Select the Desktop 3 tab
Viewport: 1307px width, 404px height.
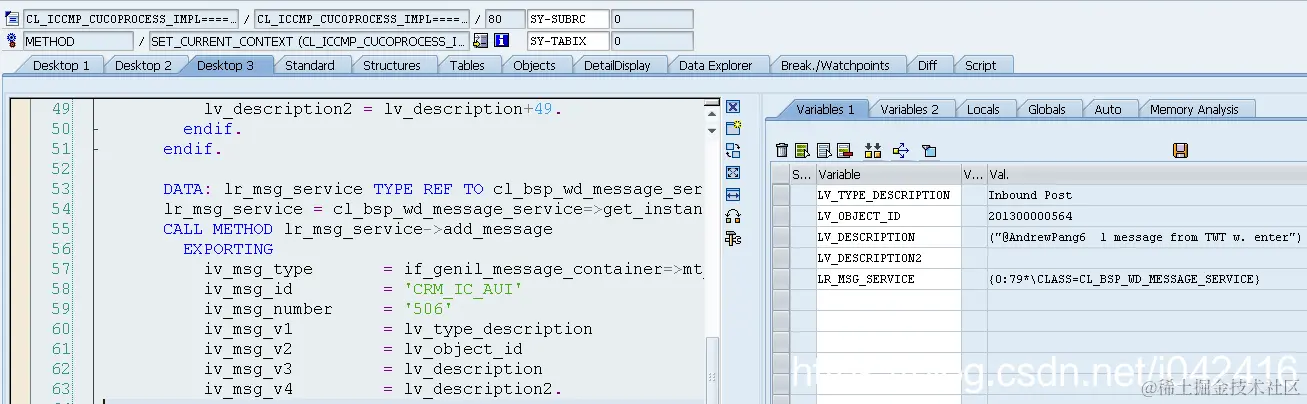coord(225,65)
